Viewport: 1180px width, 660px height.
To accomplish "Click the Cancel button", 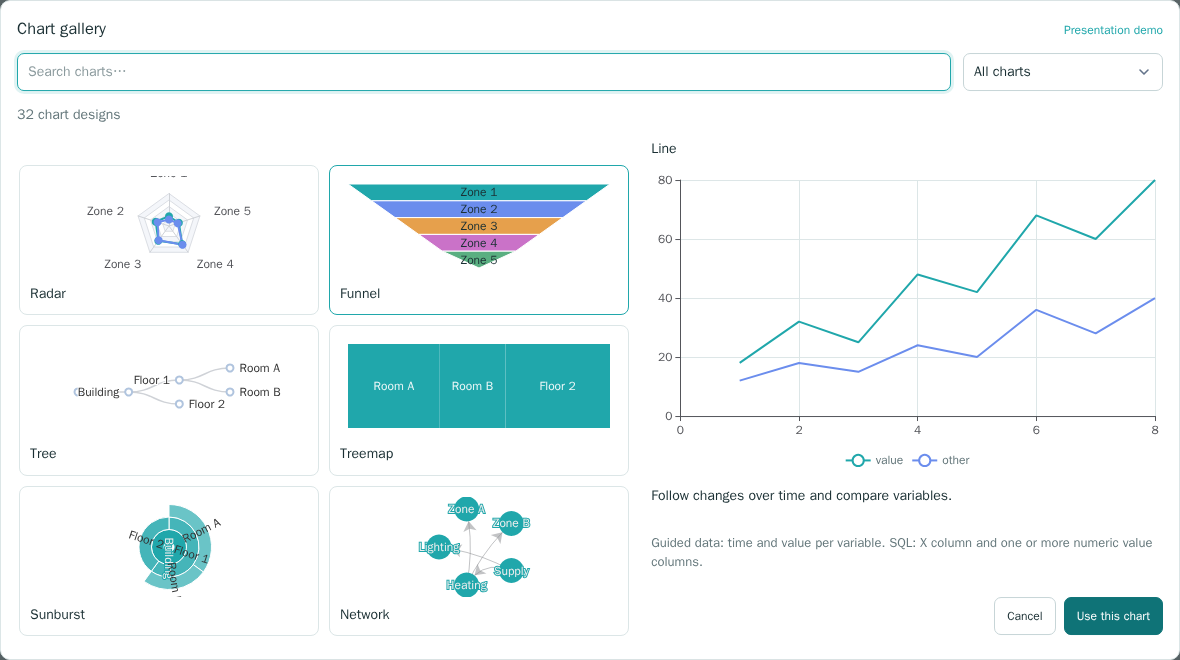I will 1024,616.
